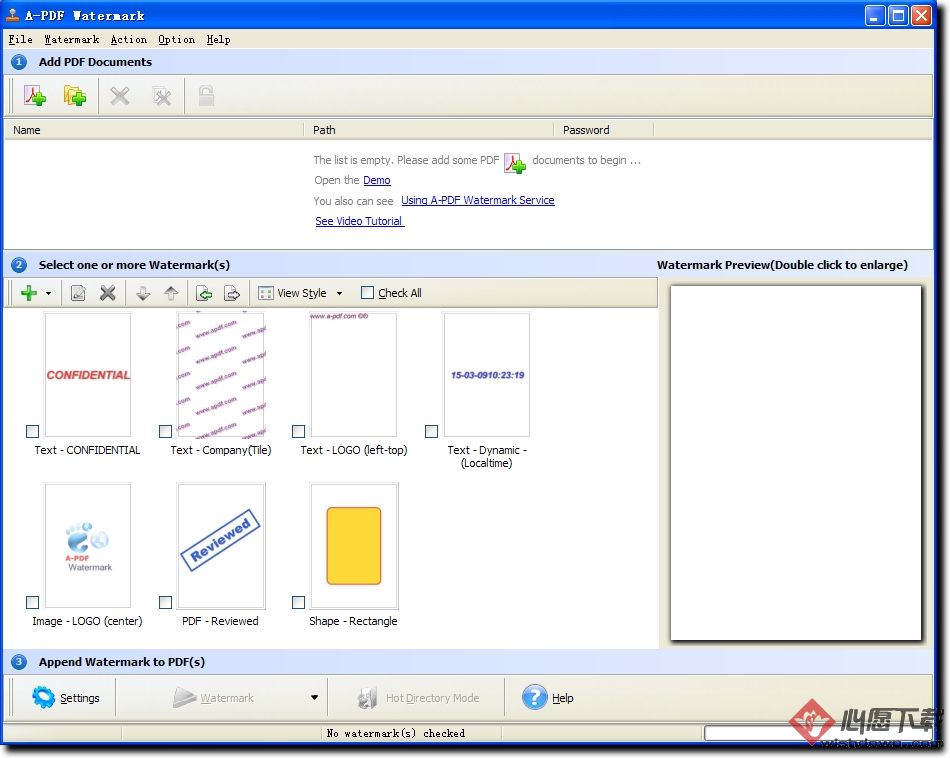Click the Clear all documents icon
This screenshot has height=758, width=950.
(x=161, y=96)
